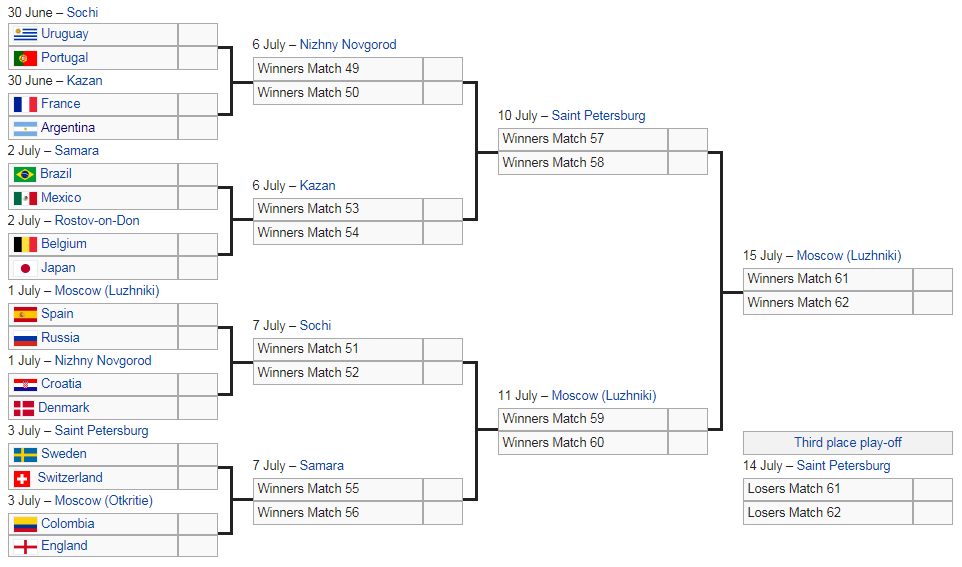Click the Sweden flag icon
Viewport: 962px width, 567px height.
26,454
